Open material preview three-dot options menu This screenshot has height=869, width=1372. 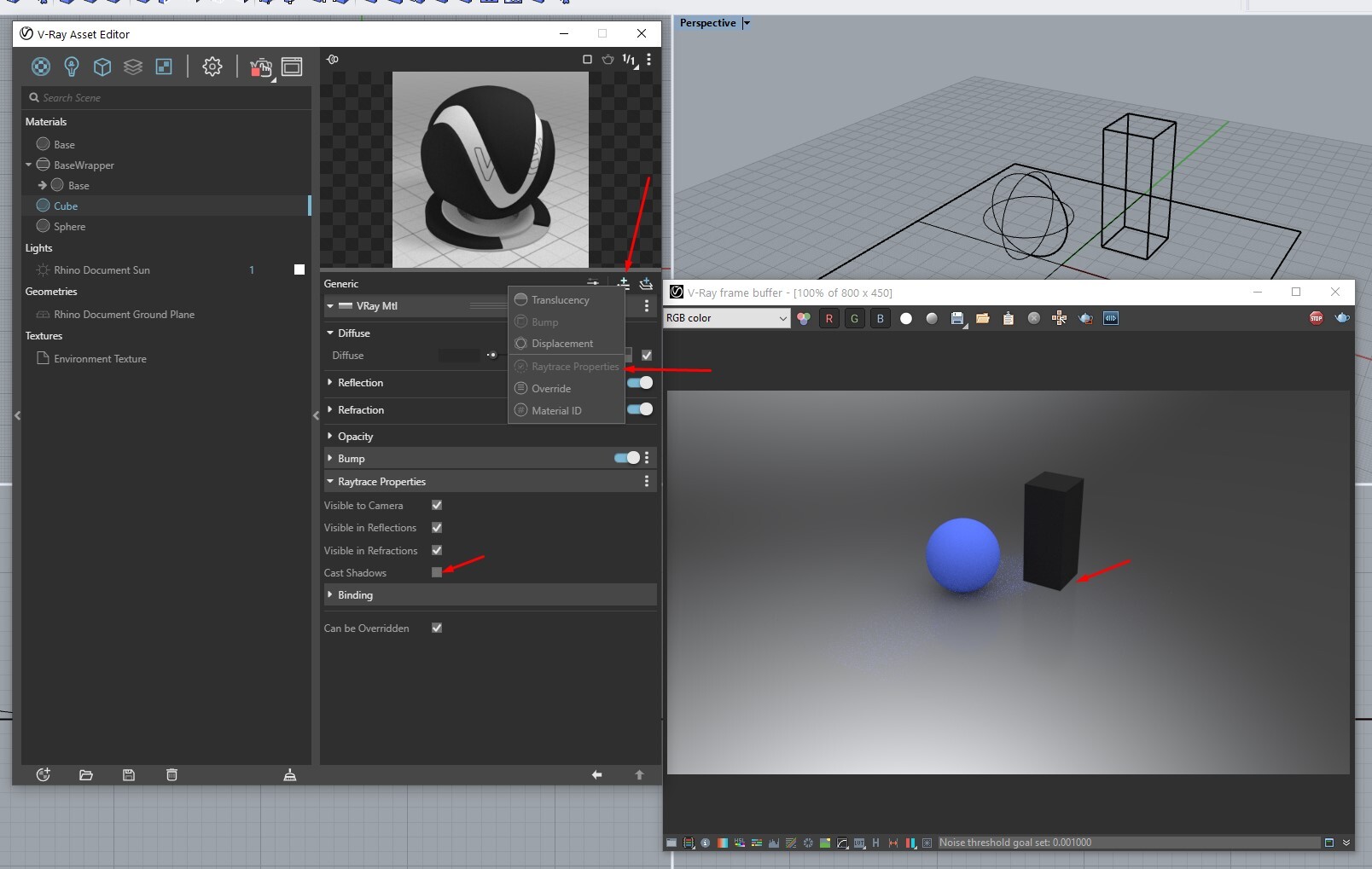coord(648,59)
